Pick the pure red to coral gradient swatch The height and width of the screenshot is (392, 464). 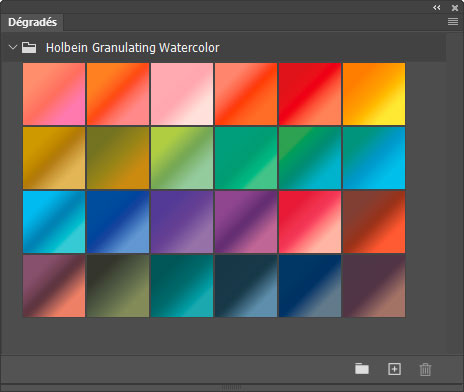[x=310, y=94]
